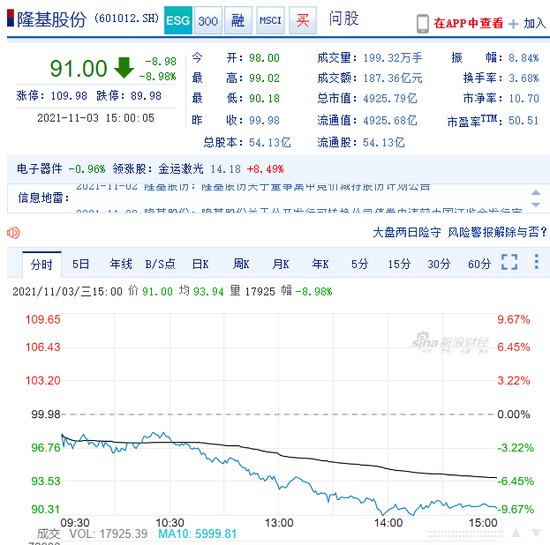550x545 pixels.
Task: Click the 涨停 value 109.98
Action: [x=69, y=96]
